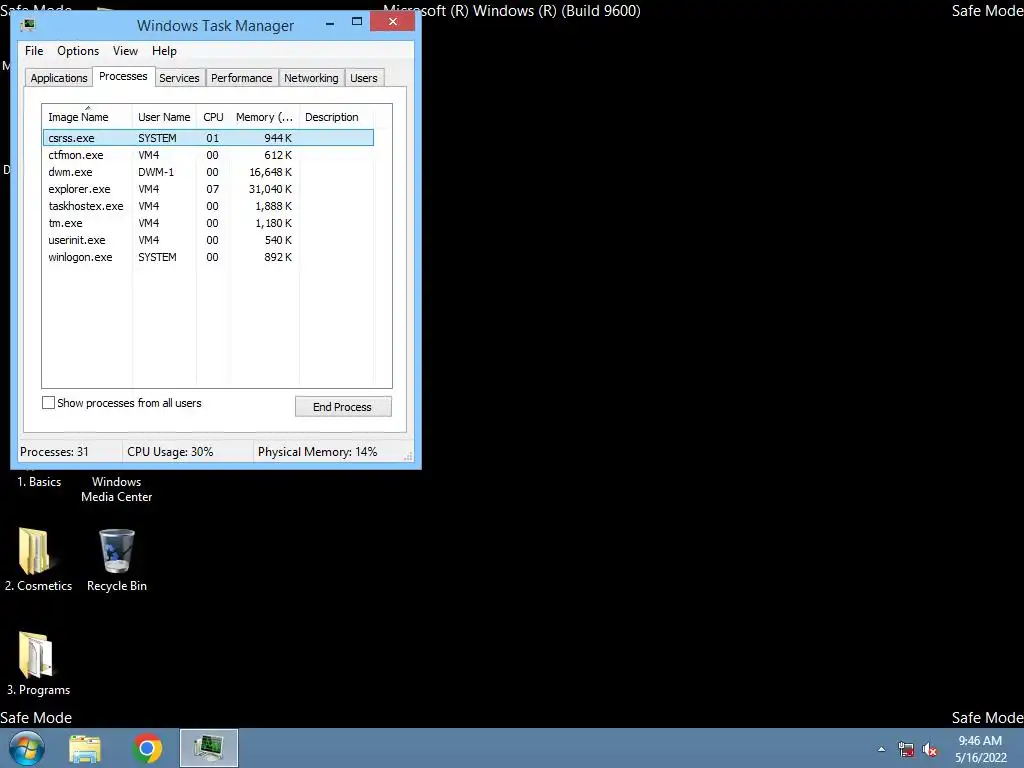
Task: Sort by Memory column header
Action: [264, 117]
